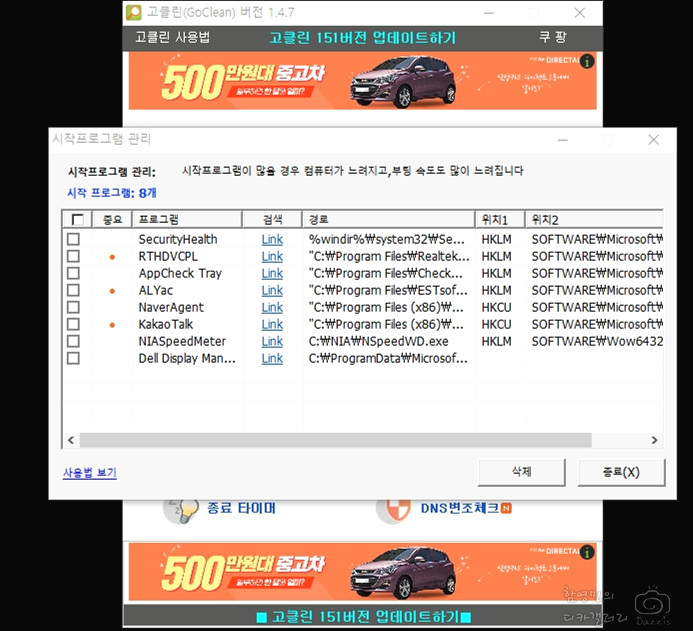Image resolution: width=693 pixels, height=631 pixels.
Task: Click the horizontal scrollbar thumb
Action: pyautogui.click(x=335, y=440)
